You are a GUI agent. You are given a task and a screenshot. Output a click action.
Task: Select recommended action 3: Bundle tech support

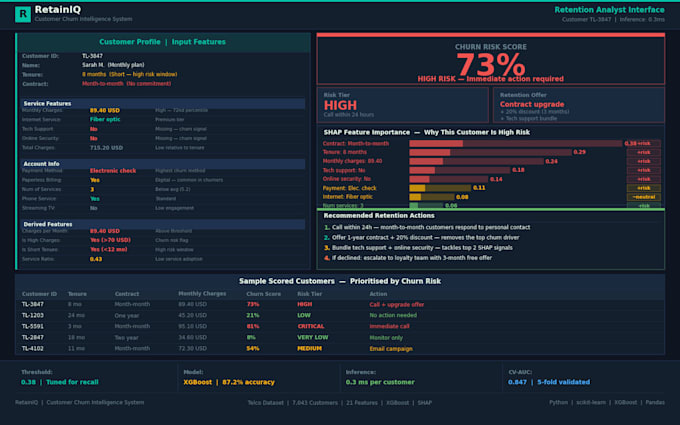pyautogui.click(x=418, y=248)
